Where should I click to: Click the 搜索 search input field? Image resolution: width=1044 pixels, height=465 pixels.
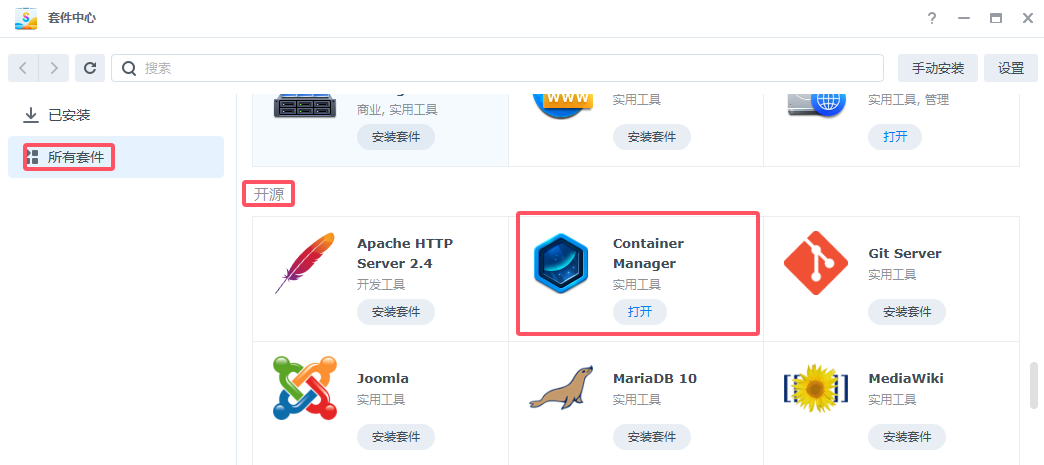pyautogui.click(x=497, y=68)
